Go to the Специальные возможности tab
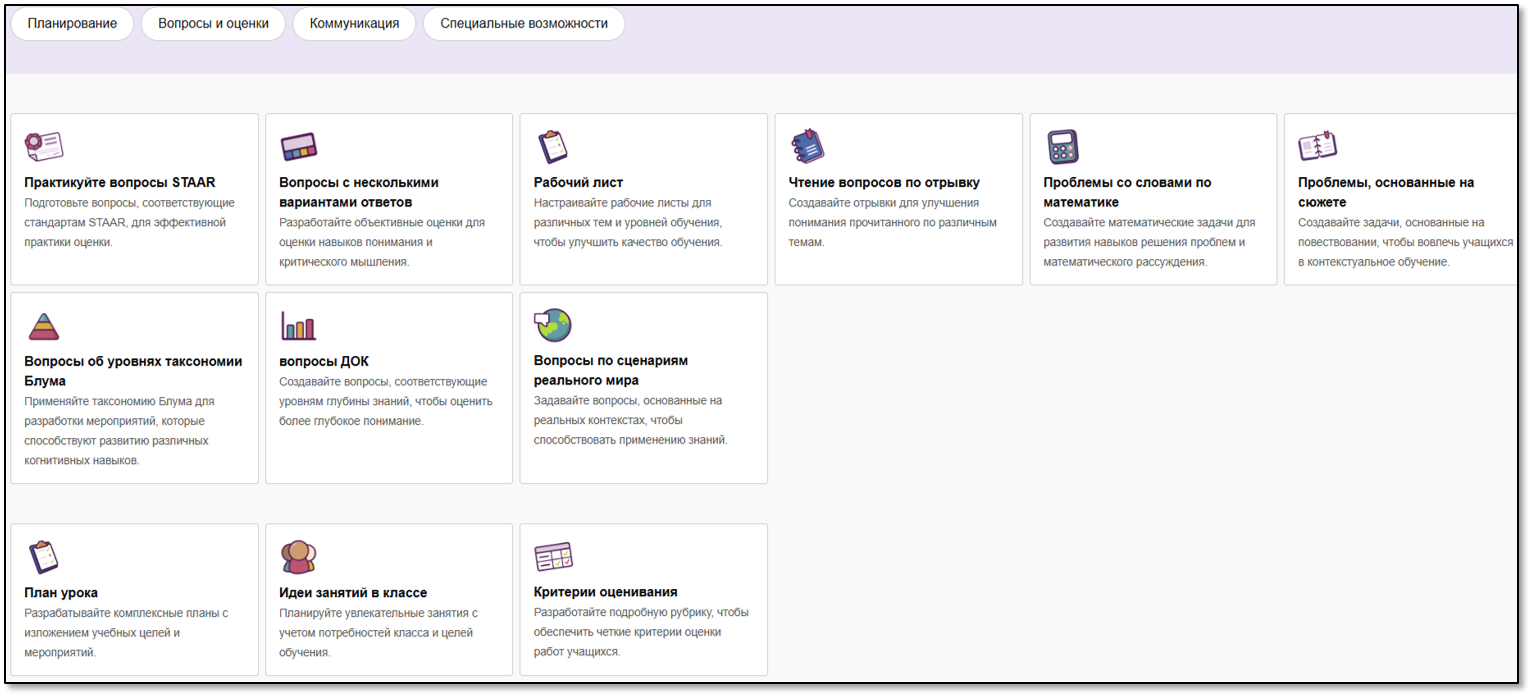The height and width of the screenshot is (697, 1532). click(524, 24)
